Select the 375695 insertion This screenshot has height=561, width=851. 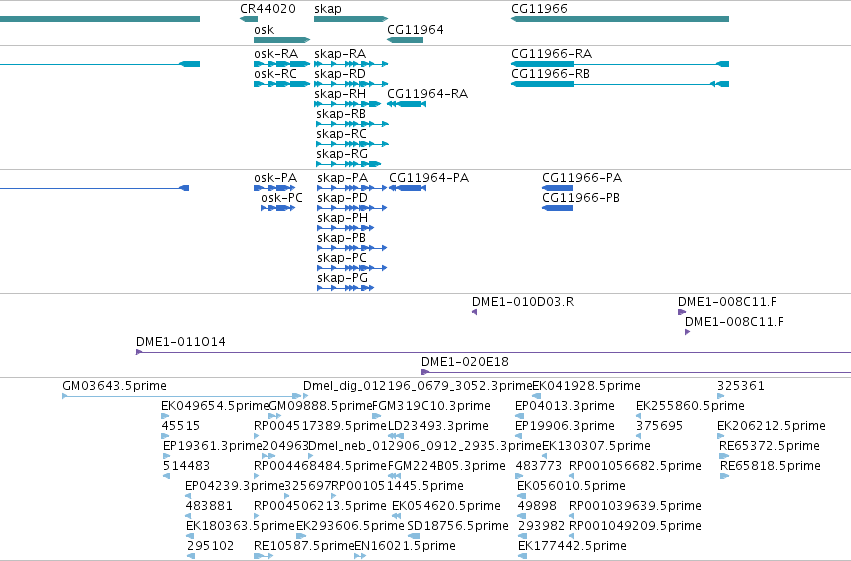pos(639,436)
